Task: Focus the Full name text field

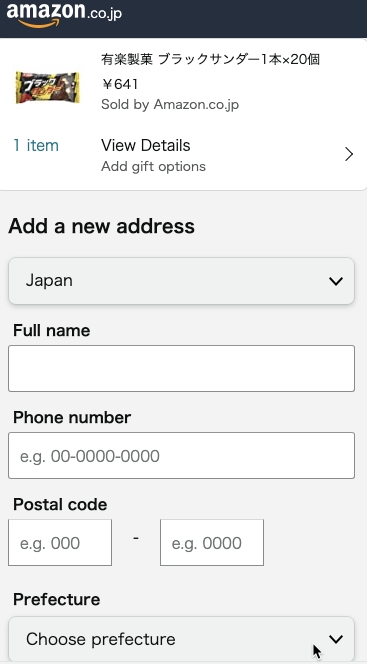Action: point(181,368)
